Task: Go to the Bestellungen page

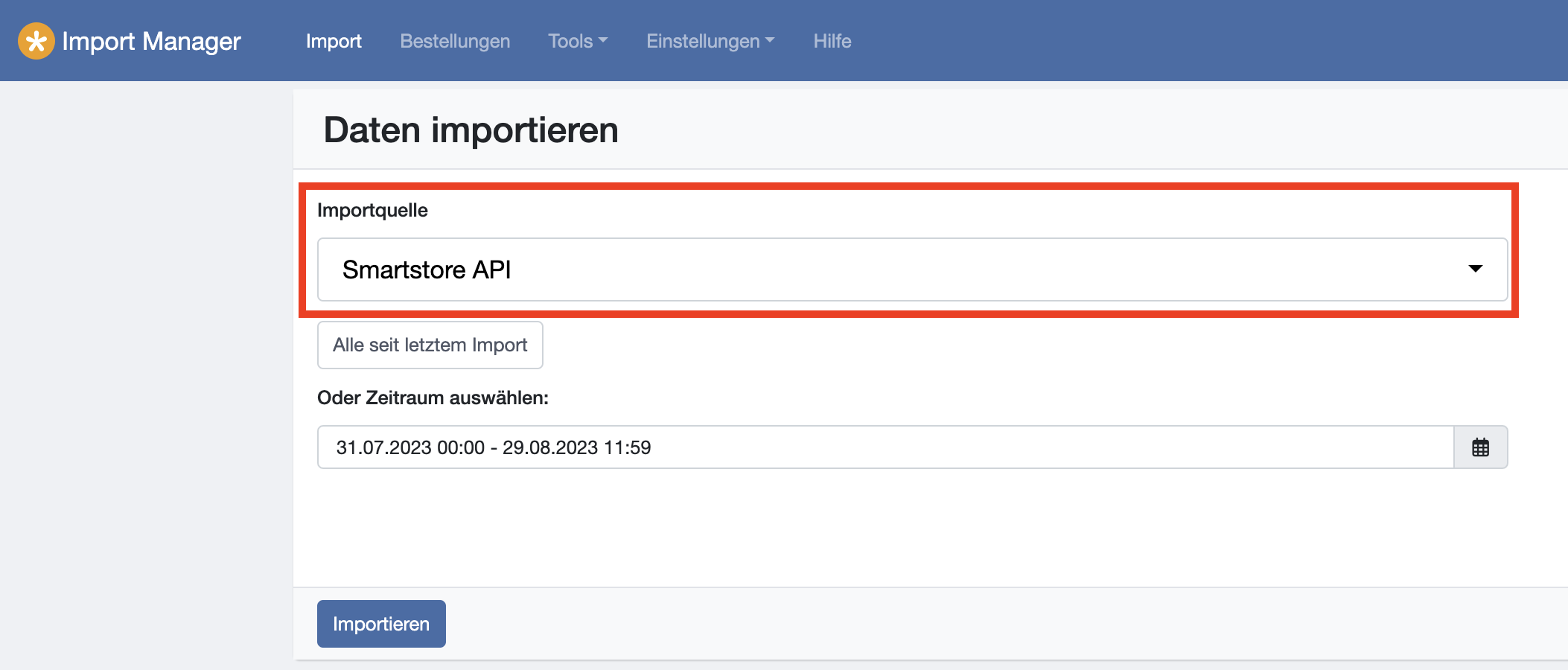Action: [455, 41]
